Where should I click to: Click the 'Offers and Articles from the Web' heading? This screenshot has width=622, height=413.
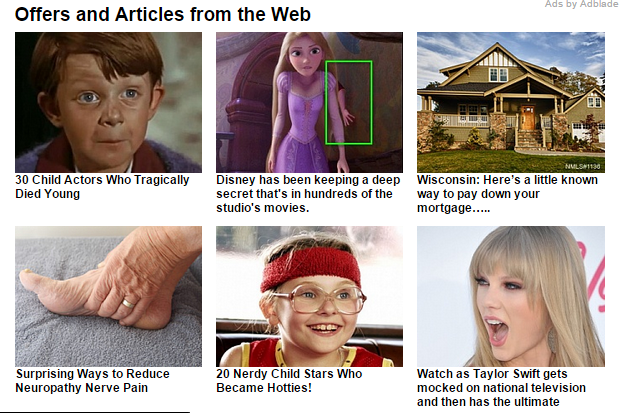coord(163,15)
